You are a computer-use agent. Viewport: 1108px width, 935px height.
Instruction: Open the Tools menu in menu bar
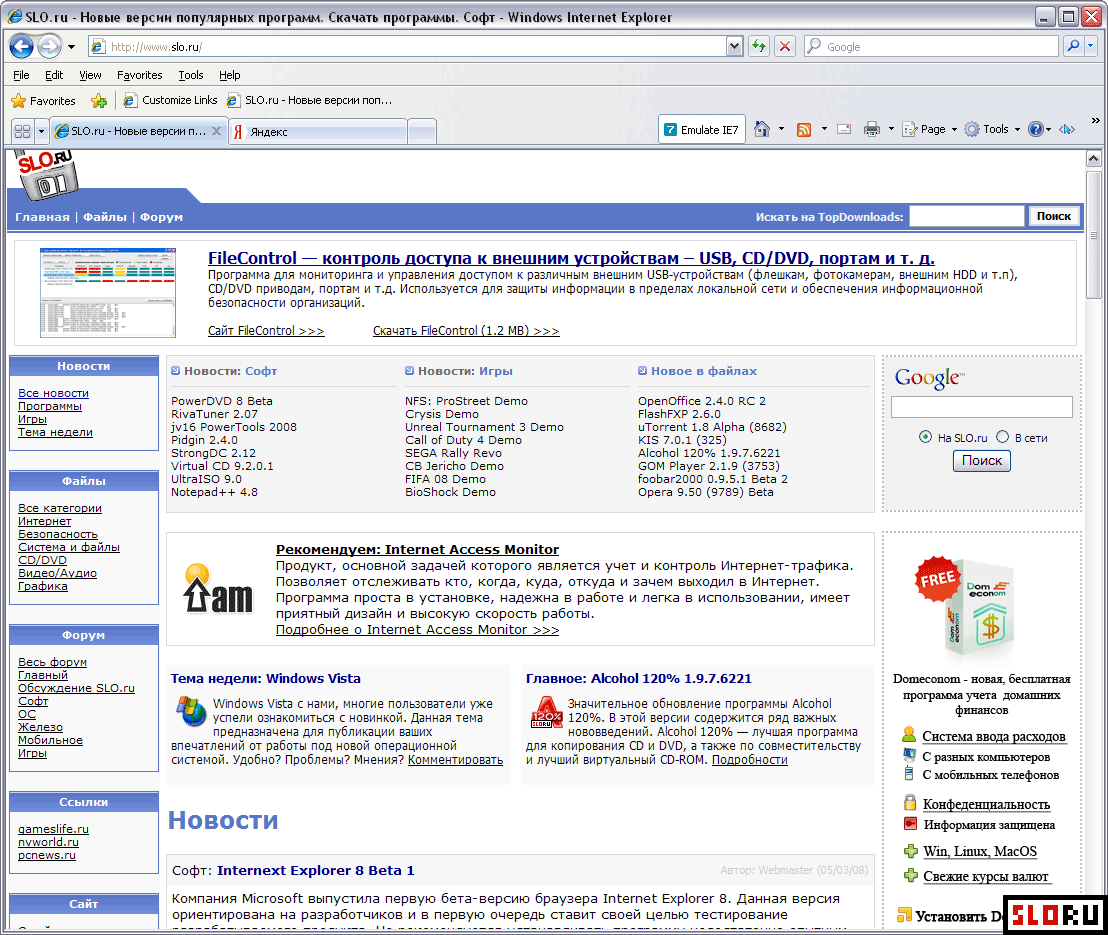pyautogui.click(x=191, y=75)
